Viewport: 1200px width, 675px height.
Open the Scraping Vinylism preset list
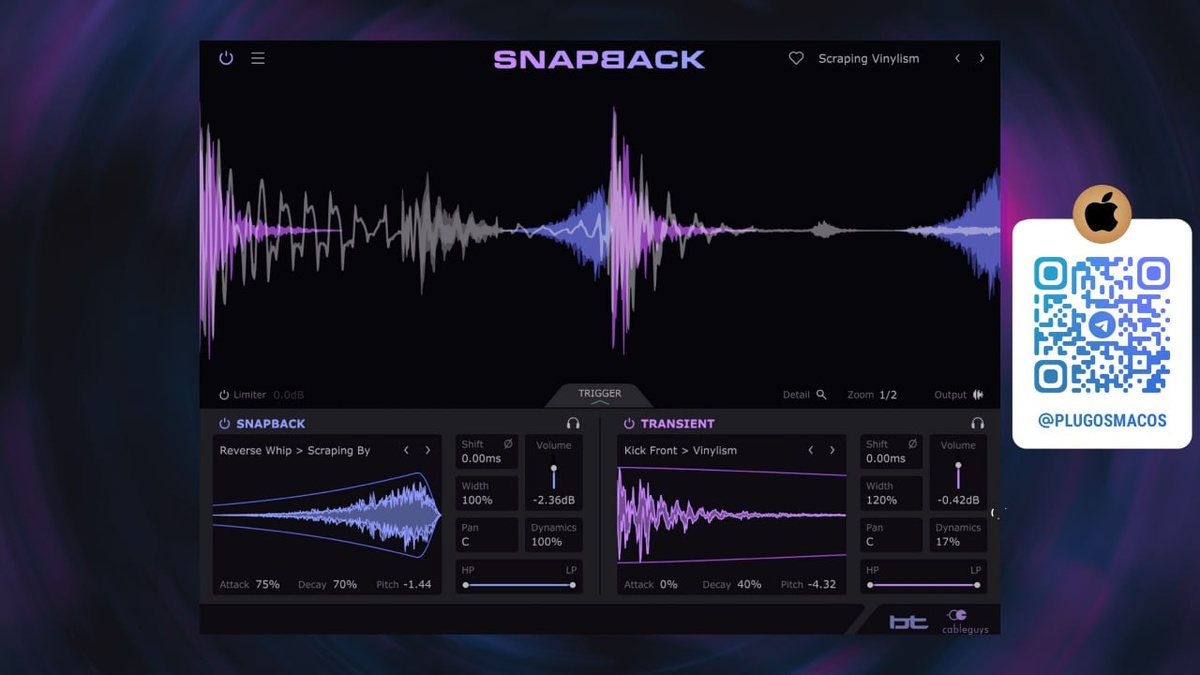point(868,59)
